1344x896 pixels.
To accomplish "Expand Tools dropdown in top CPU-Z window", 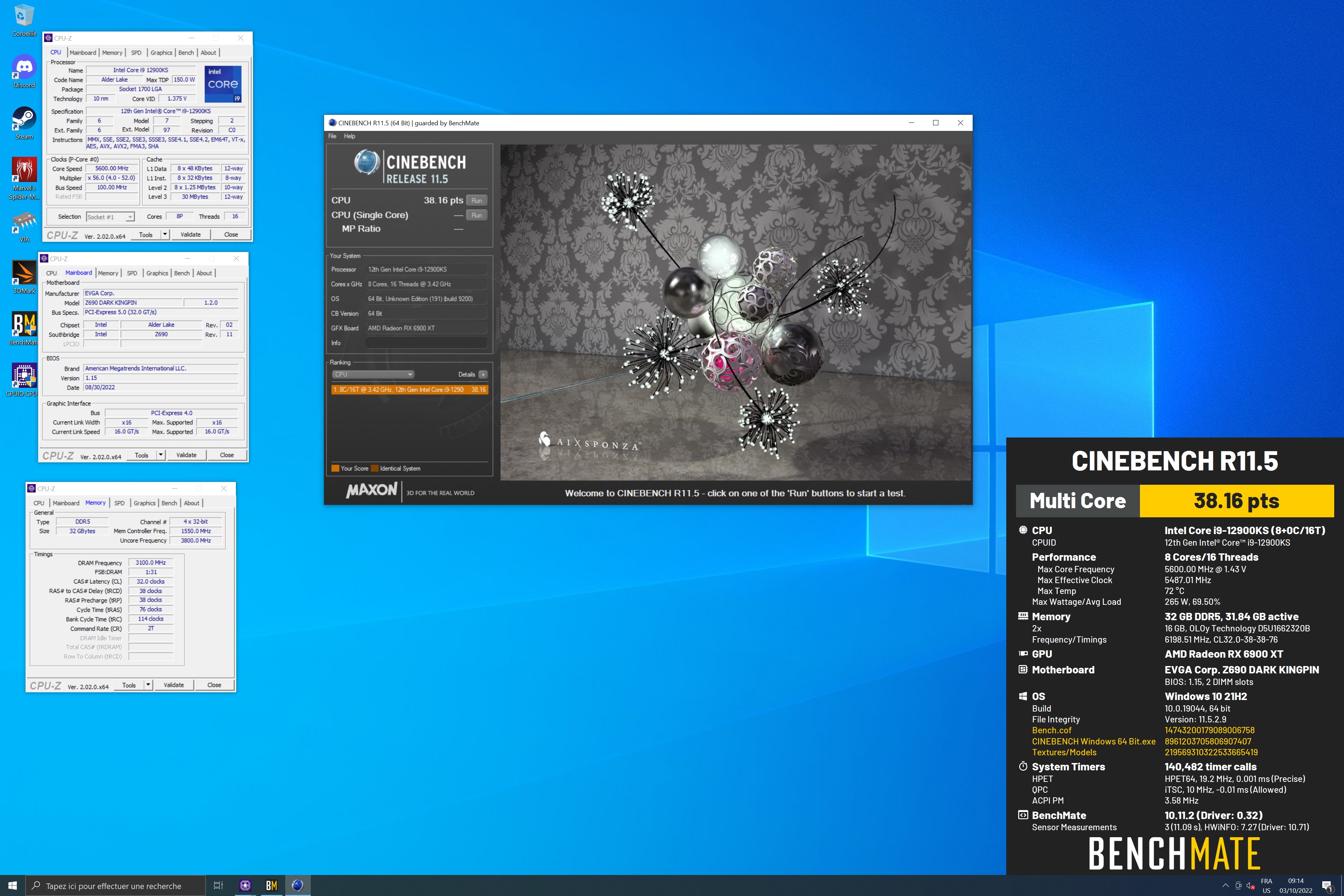I will [165, 234].
